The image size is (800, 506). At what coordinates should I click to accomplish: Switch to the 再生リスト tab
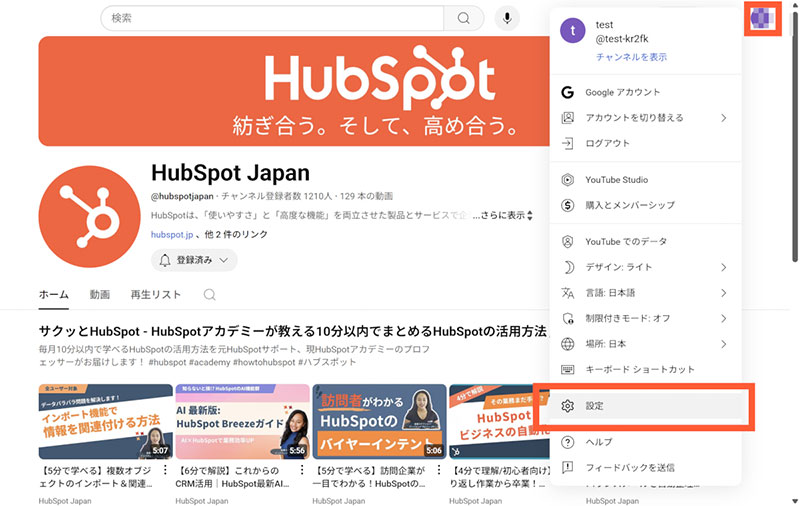[156, 294]
